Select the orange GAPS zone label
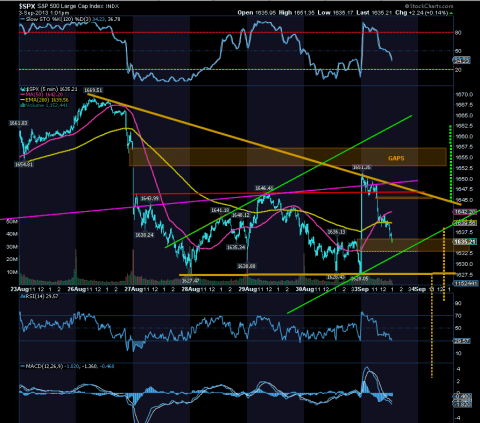 tap(396, 158)
